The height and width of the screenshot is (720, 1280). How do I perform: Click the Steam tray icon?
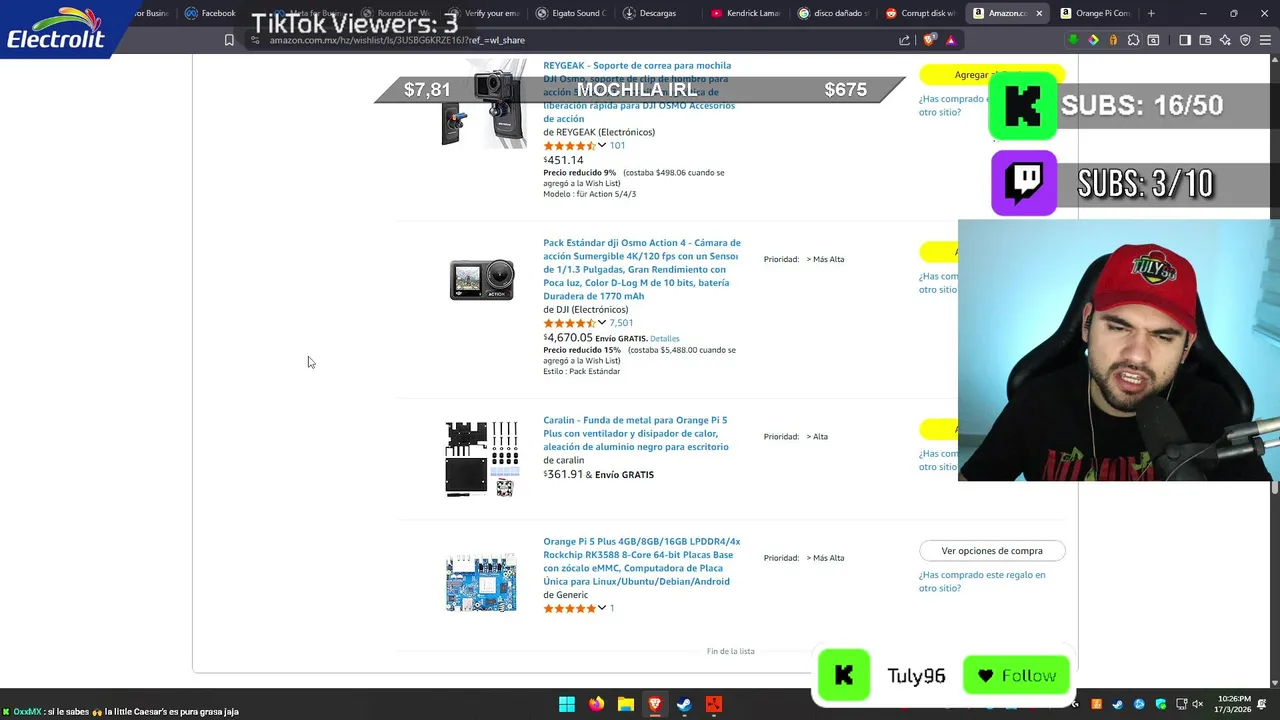pyautogui.click(x=1118, y=705)
